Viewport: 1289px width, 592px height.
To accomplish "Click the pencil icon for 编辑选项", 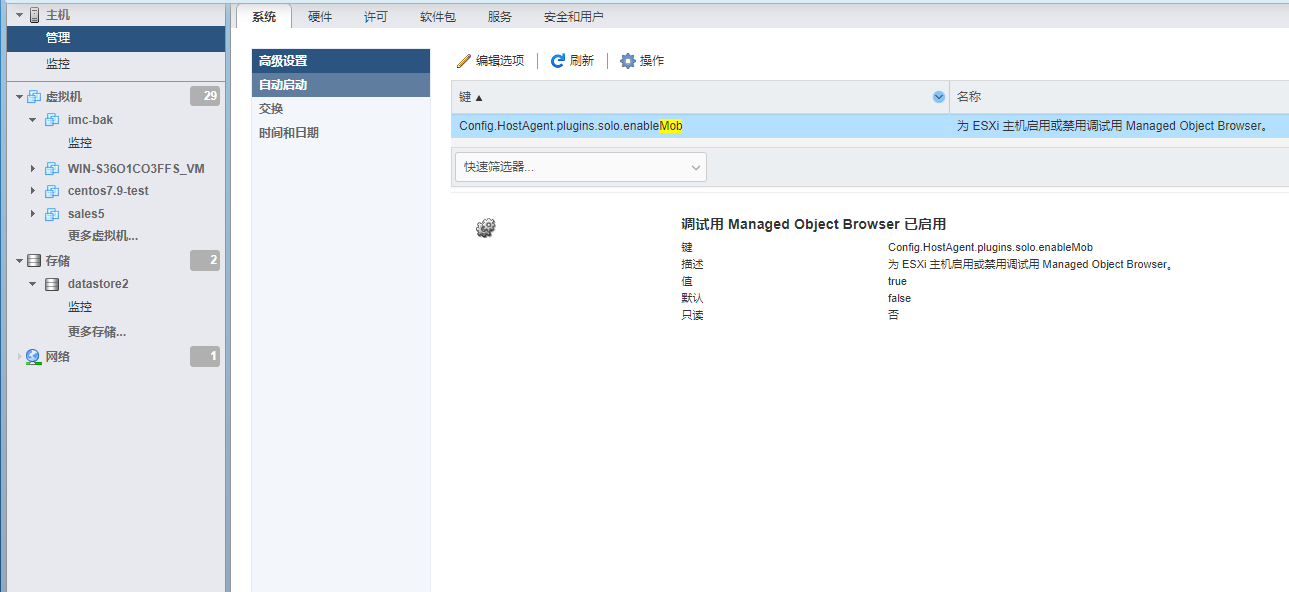I will coord(464,61).
